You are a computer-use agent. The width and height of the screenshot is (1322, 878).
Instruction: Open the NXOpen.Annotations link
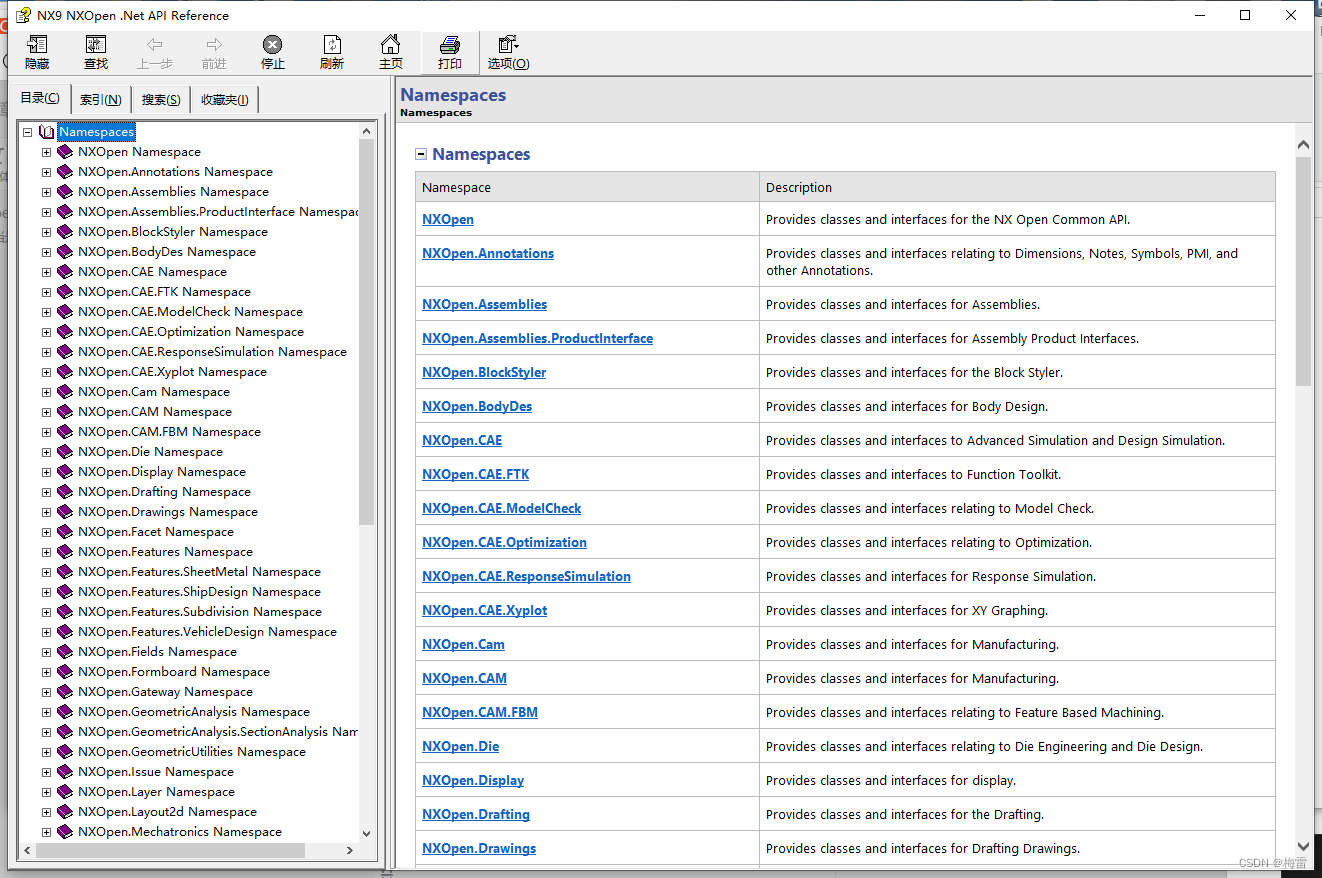click(x=488, y=253)
